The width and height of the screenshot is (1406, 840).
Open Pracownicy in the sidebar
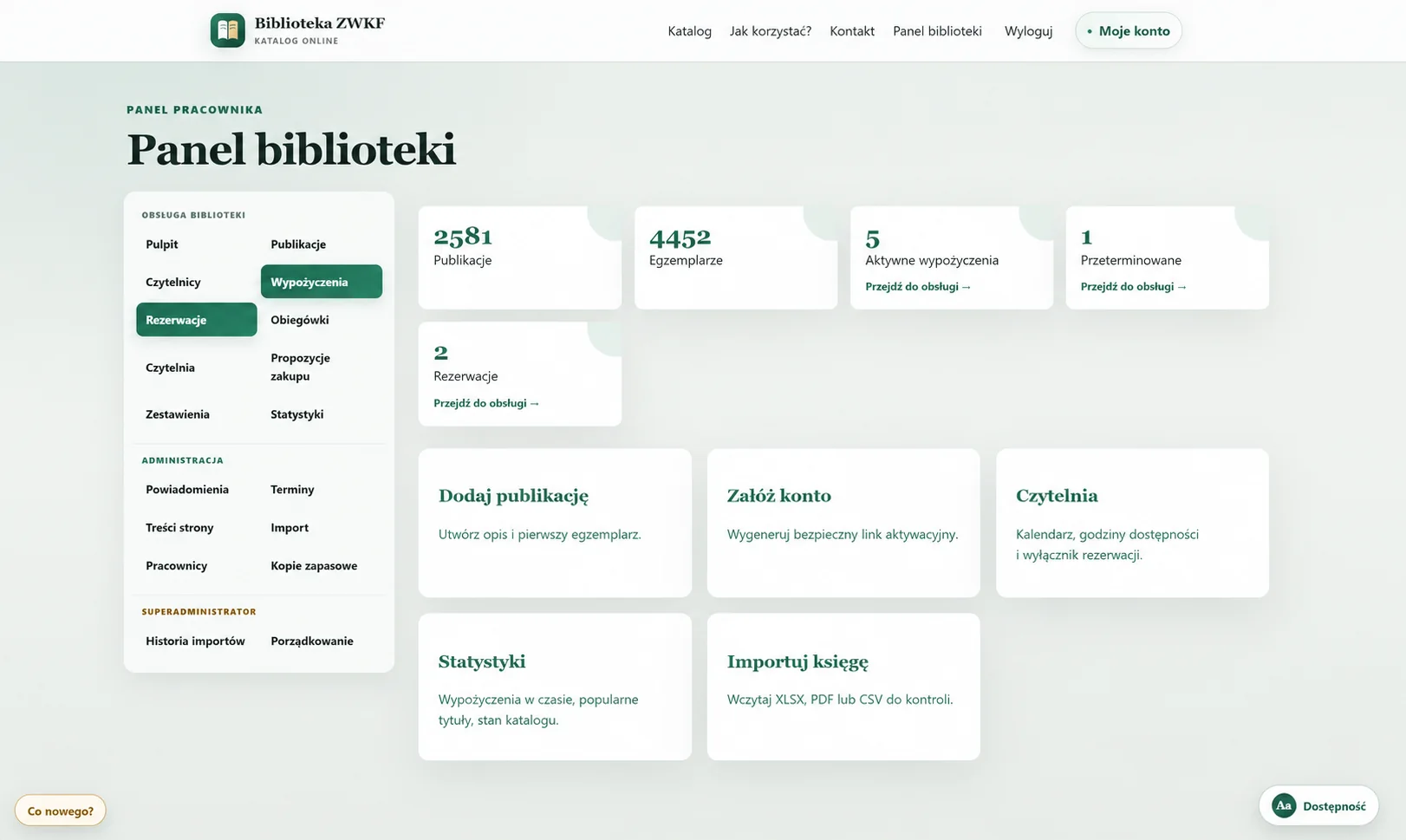click(x=197, y=566)
